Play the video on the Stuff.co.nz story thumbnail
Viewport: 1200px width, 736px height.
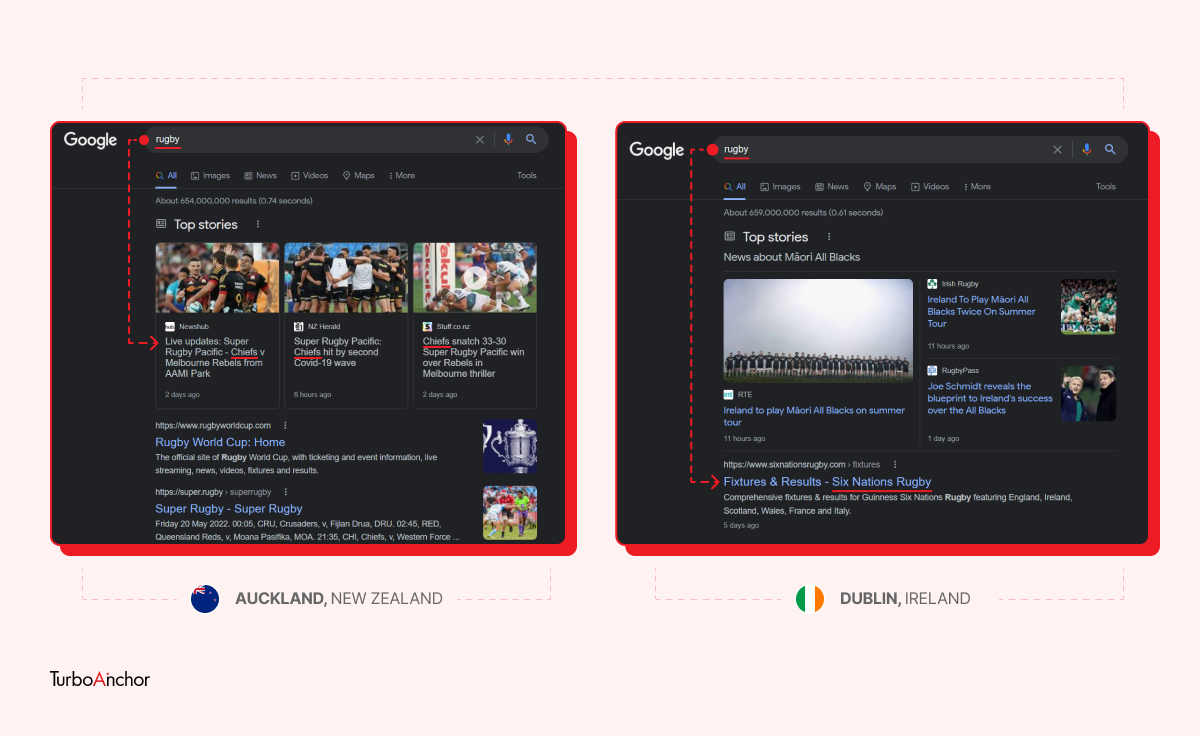click(475, 278)
